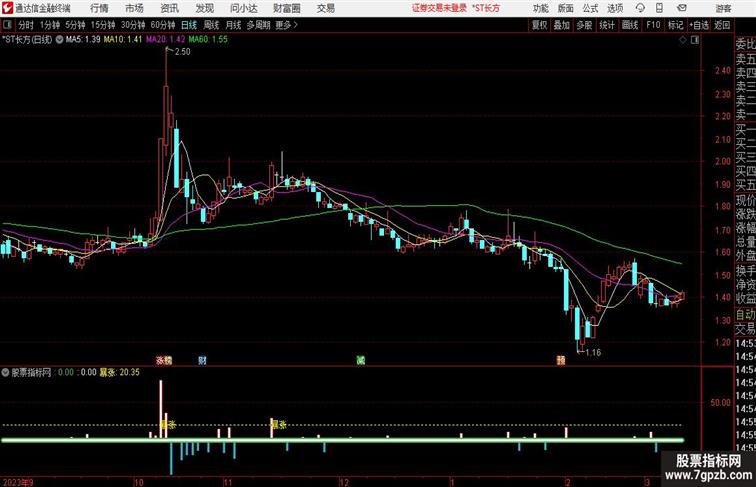Viewport: 756px width, 487px height.
Task: Open the 资讯 menu
Action: click(x=169, y=8)
